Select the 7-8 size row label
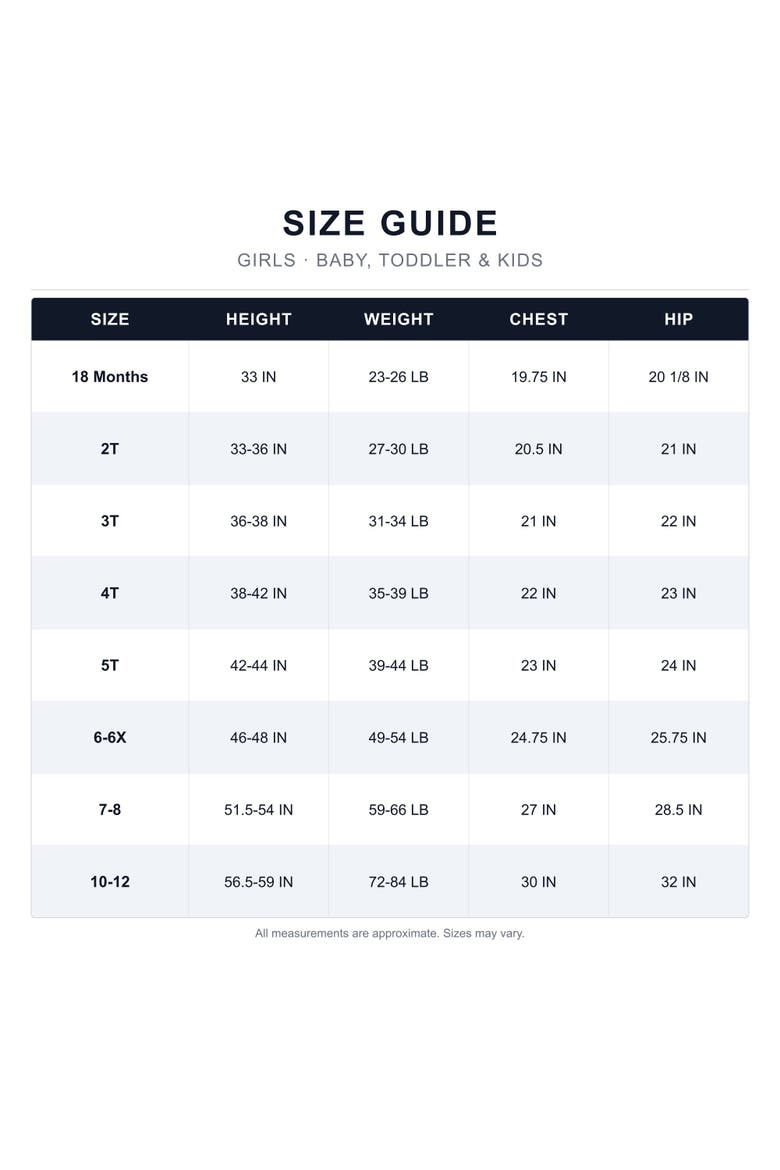This screenshot has height=1170, width=780. (110, 810)
